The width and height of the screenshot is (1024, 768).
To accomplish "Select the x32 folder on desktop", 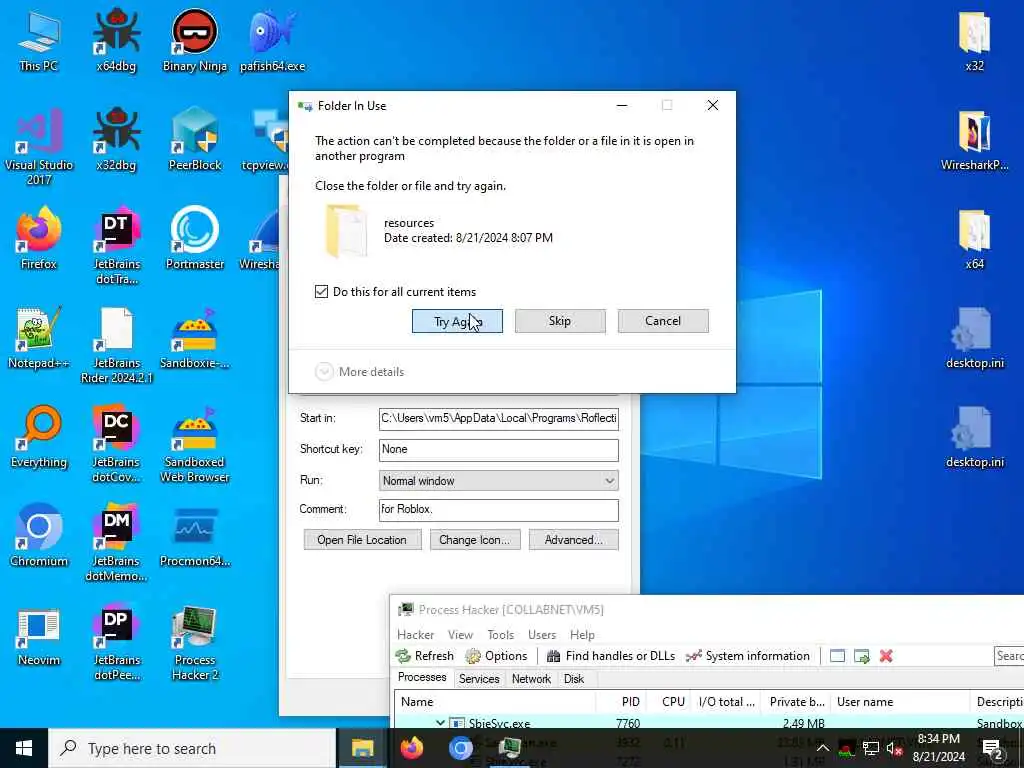I will [974, 40].
